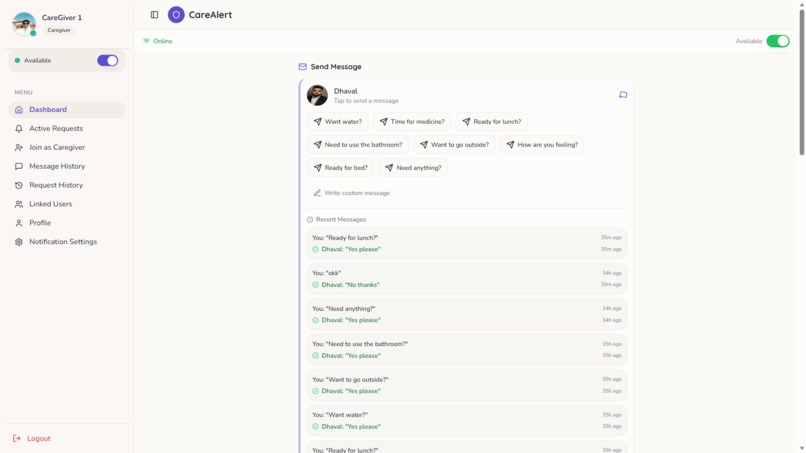Click the Caregiver role badge

[59, 30]
